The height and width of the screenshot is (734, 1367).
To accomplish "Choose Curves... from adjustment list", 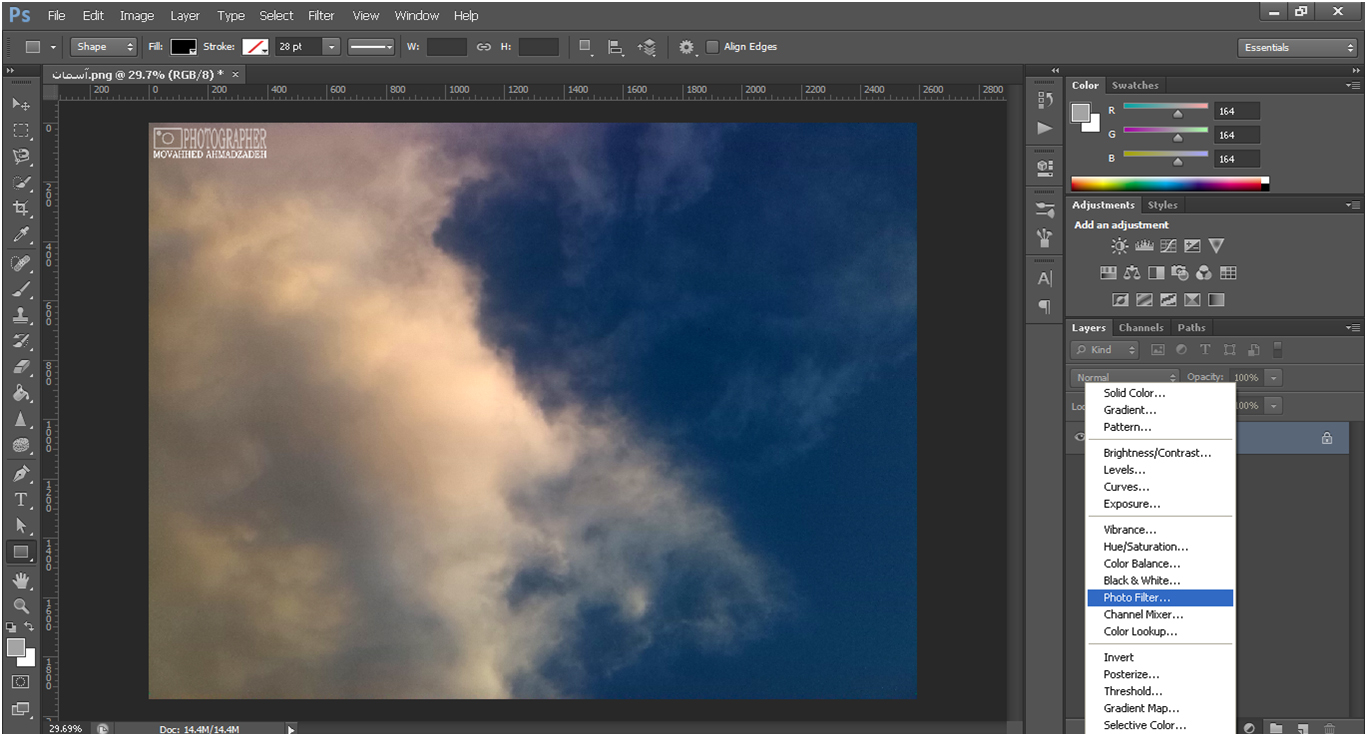I will [1160, 487].
